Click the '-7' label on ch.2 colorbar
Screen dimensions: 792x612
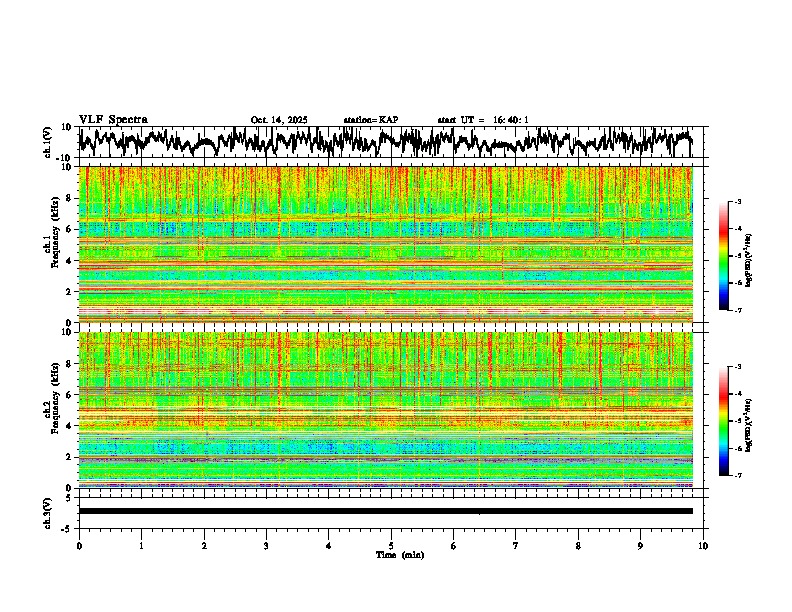[737, 475]
